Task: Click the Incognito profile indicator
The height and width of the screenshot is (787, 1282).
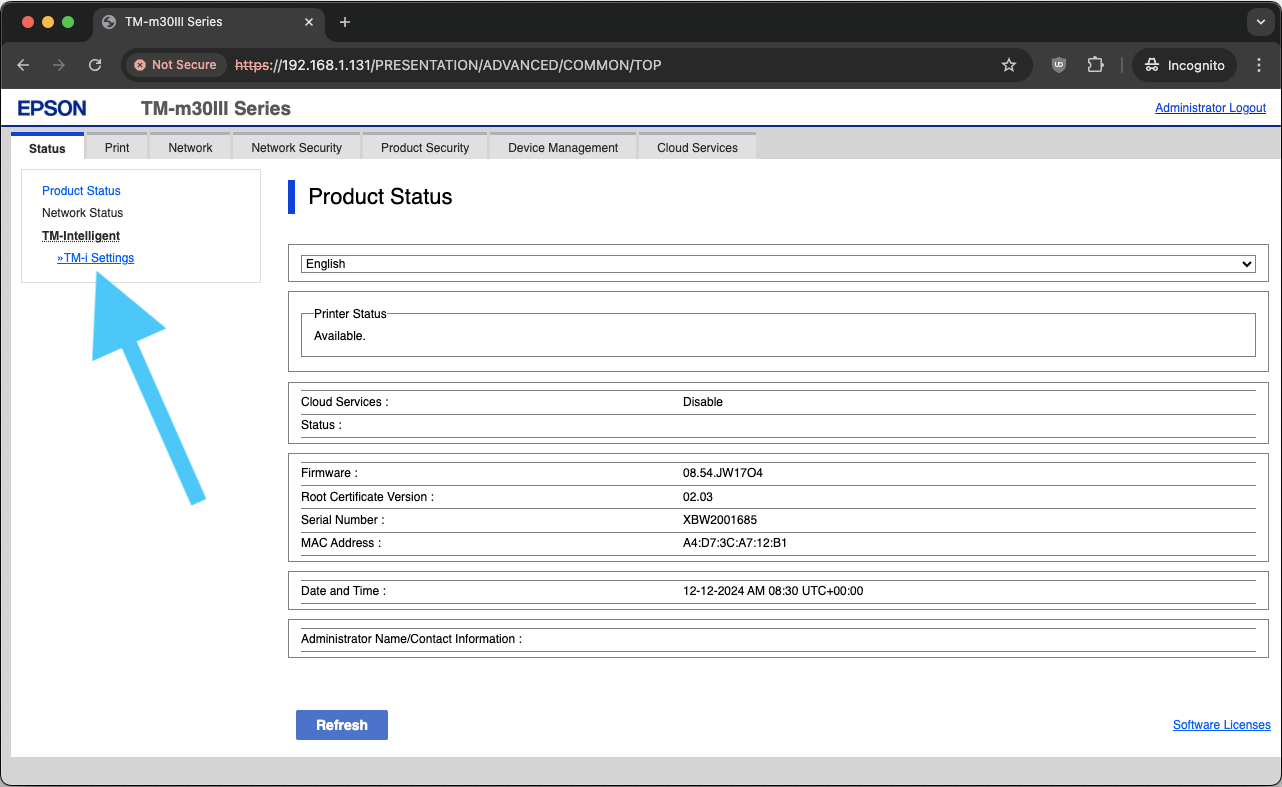Action: tap(1185, 65)
